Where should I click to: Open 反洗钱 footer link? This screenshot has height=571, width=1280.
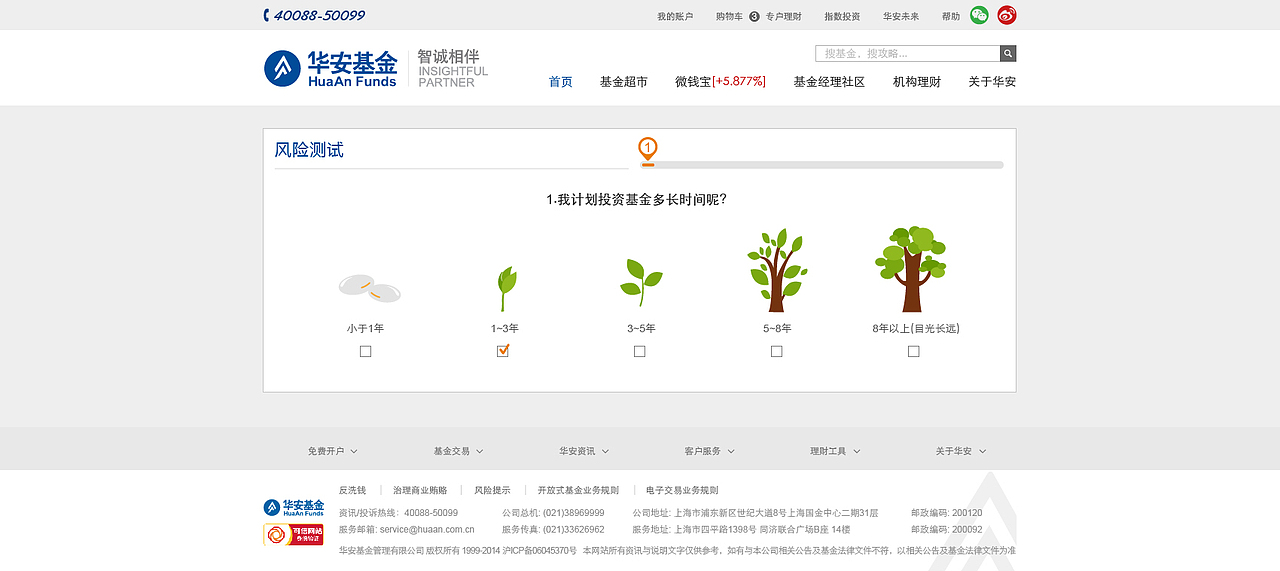point(352,490)
